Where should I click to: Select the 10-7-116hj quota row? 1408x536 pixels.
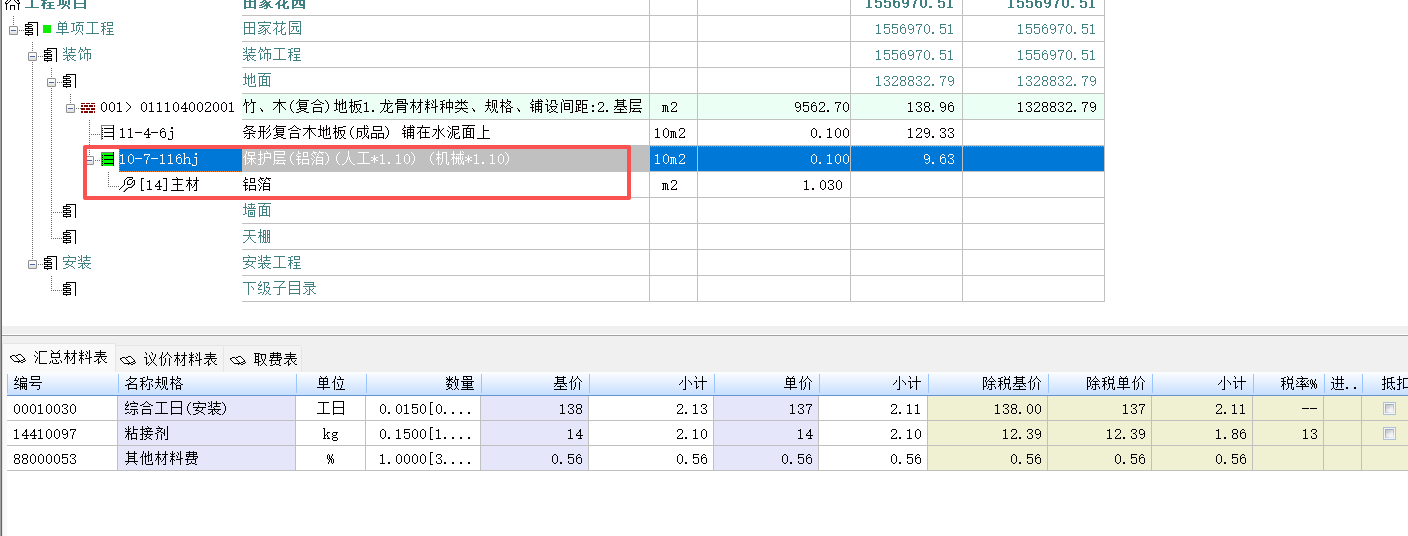coord(159,159)
